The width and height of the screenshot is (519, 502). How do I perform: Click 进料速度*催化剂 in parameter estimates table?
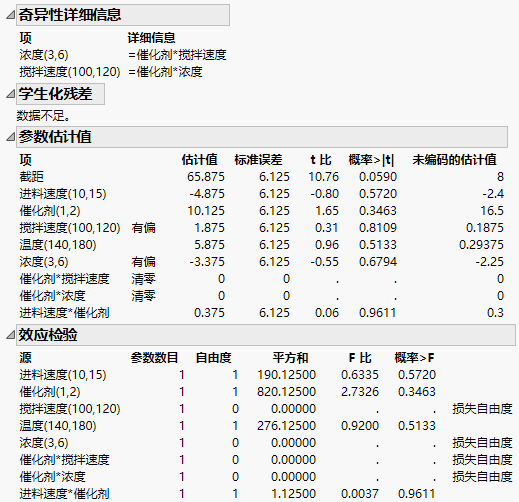point(64,313)
